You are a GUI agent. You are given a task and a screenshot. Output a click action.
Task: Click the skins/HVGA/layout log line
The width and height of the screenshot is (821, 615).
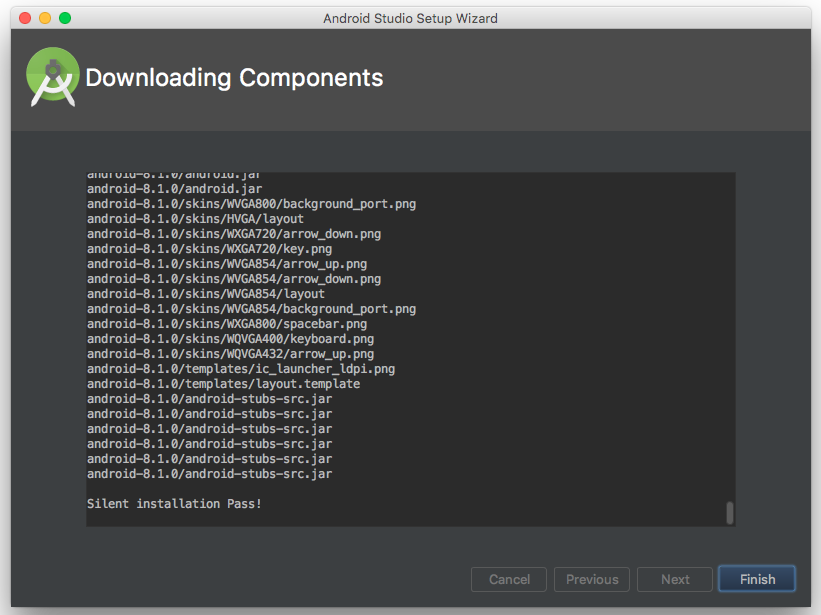(195, 219)
